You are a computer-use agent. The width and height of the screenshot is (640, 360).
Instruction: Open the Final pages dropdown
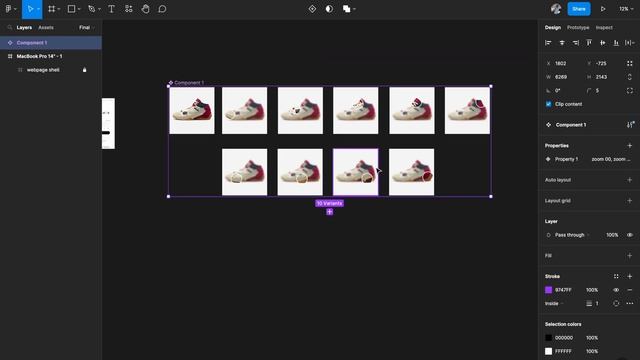pos(87,28)
